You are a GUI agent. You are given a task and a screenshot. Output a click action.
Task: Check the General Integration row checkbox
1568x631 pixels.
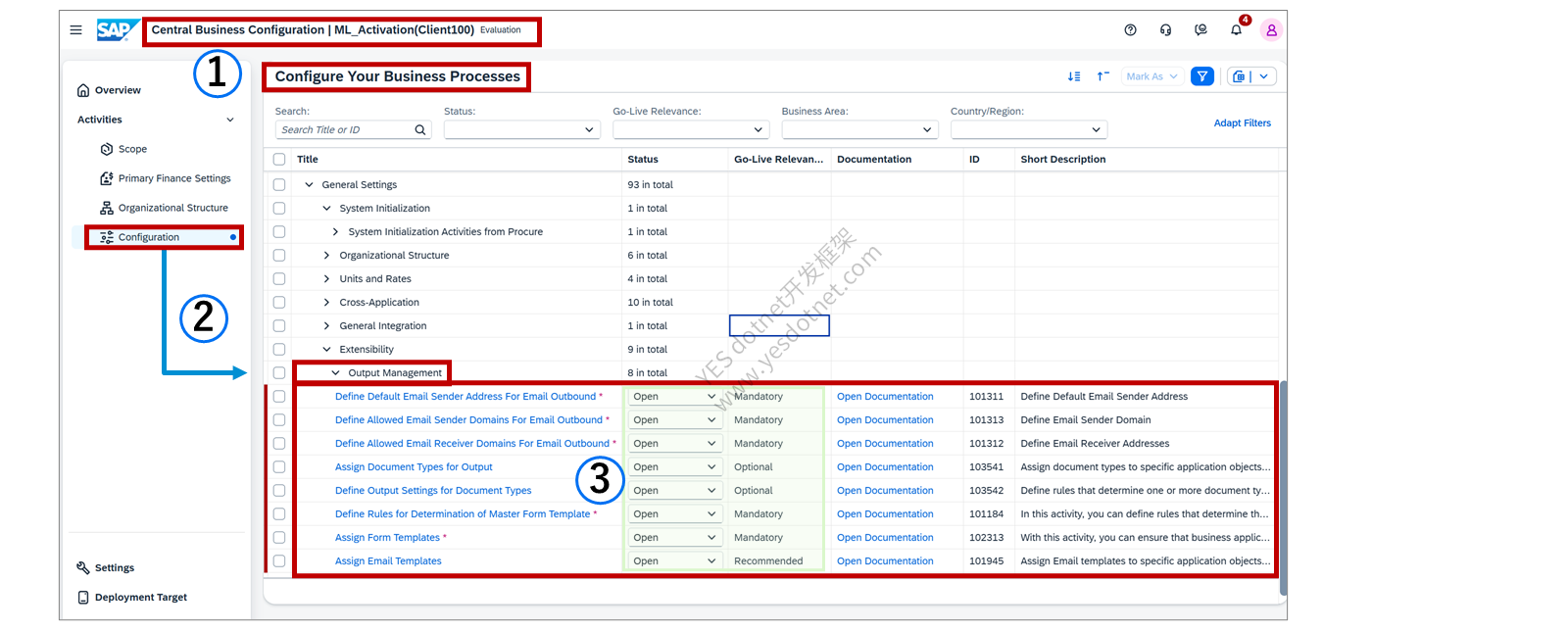point(279,326)
